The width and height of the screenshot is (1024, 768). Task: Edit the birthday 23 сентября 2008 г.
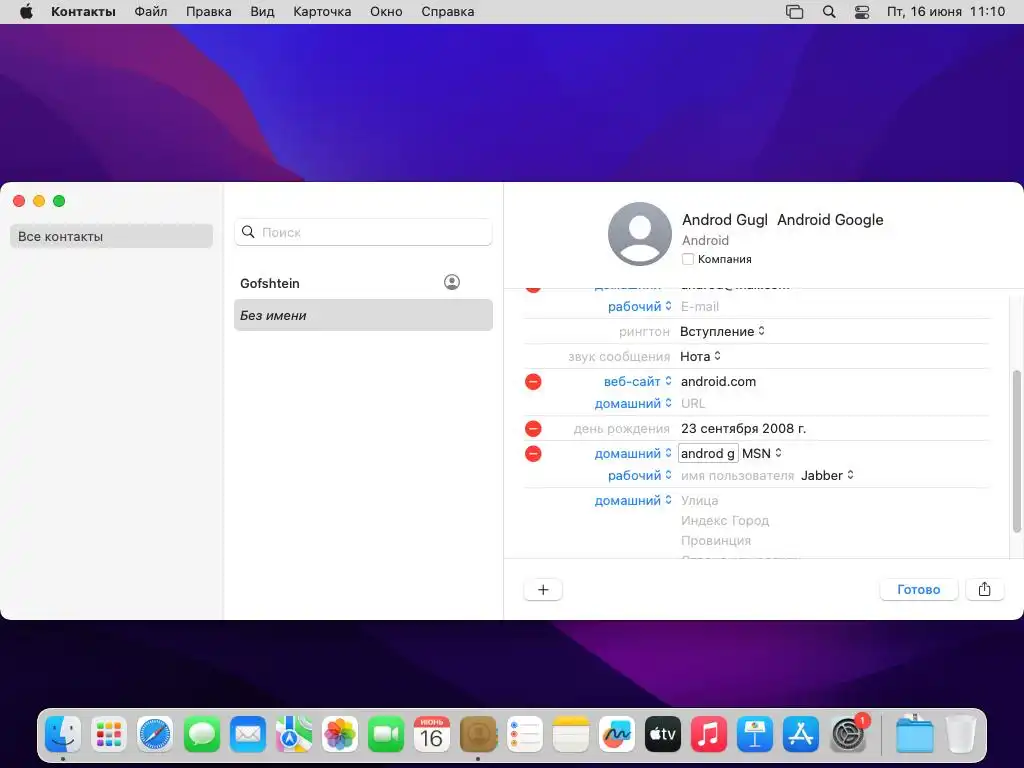(x=743, y=428)
